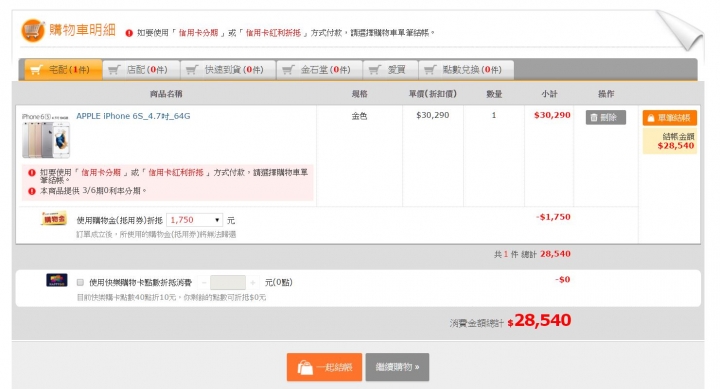Click the Happy Go card icon
The image size is (720, 389).
[57, 280]
